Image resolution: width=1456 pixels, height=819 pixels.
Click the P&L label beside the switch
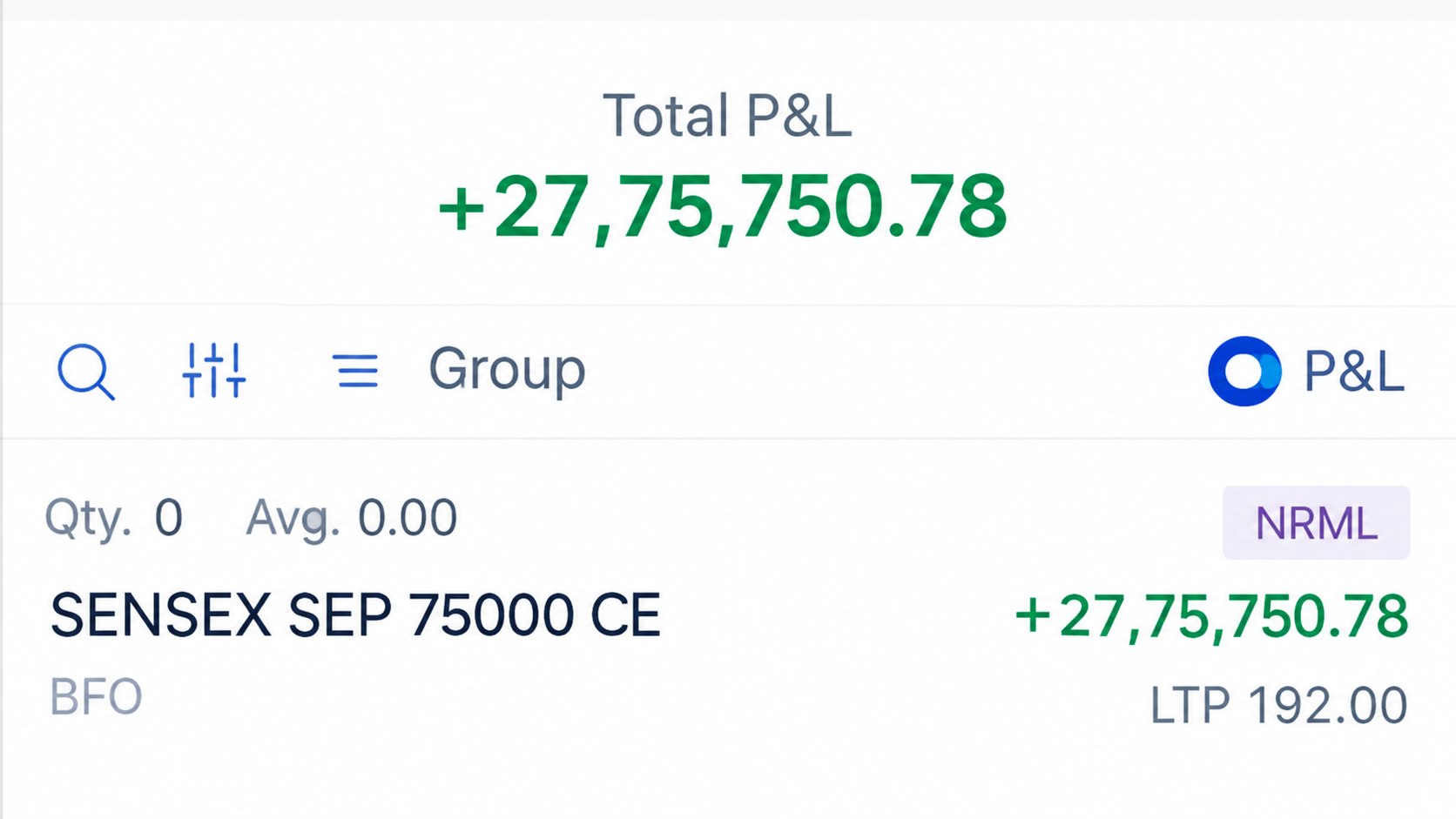point(1354,372)
